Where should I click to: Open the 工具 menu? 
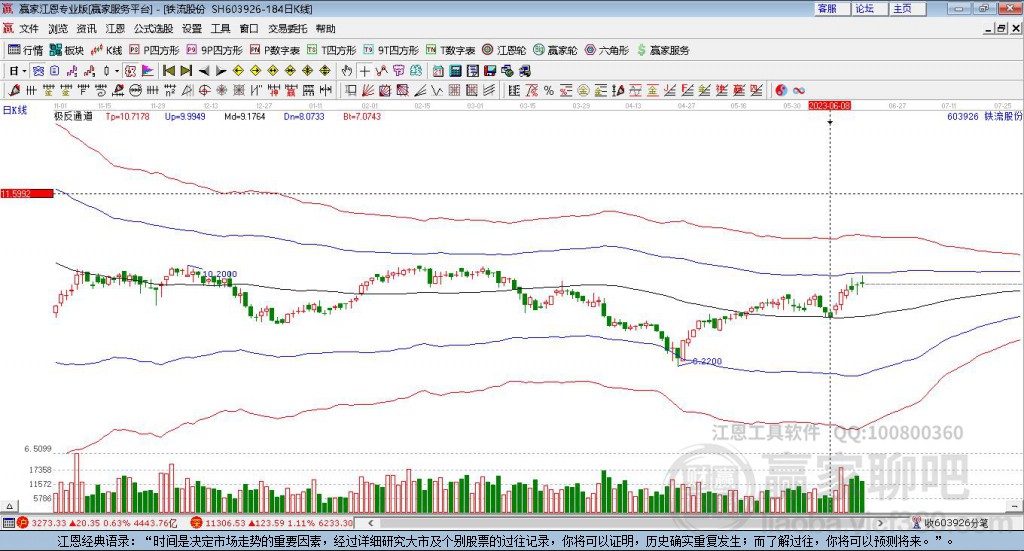pos(221,29)
